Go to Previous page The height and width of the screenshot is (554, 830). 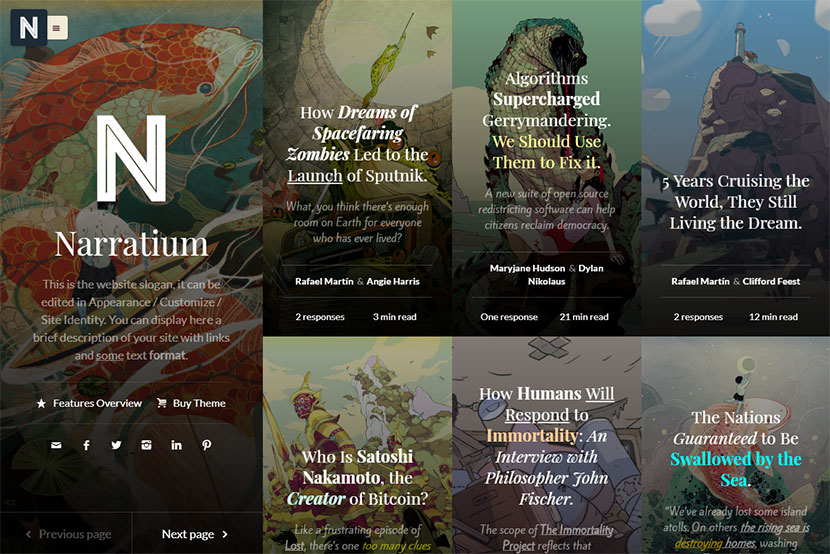(x=69, y=534)
